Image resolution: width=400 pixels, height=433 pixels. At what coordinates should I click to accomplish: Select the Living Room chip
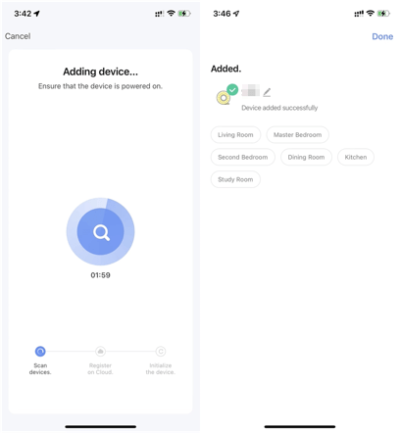tap(236, 135)
